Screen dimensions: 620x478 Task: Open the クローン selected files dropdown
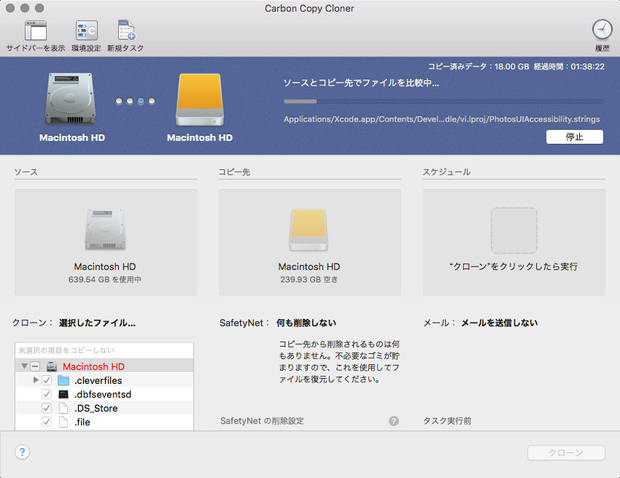(97, 323)
